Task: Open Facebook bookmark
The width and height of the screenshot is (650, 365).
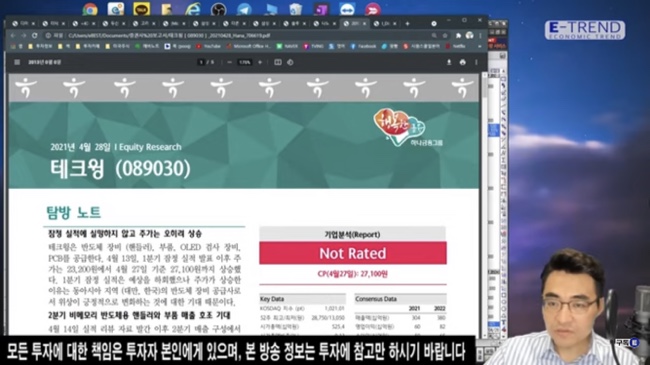Action: point(363,46)
